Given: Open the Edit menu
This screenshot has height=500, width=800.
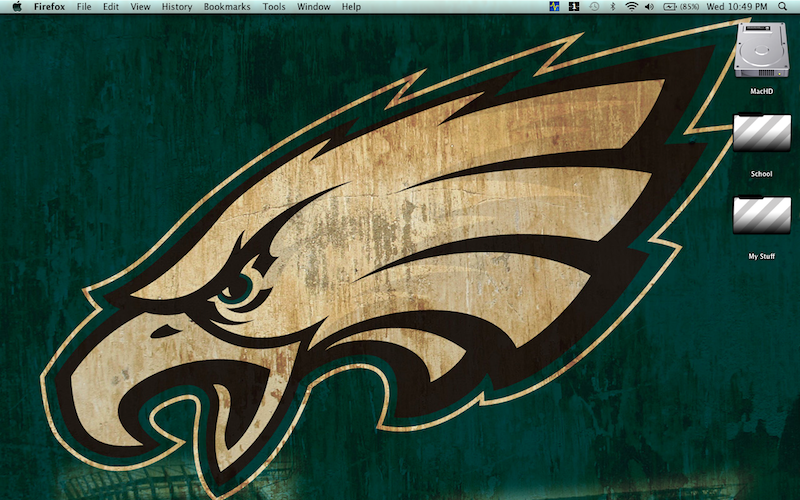Looking at the screenshot, I should [x=111, y=7].
